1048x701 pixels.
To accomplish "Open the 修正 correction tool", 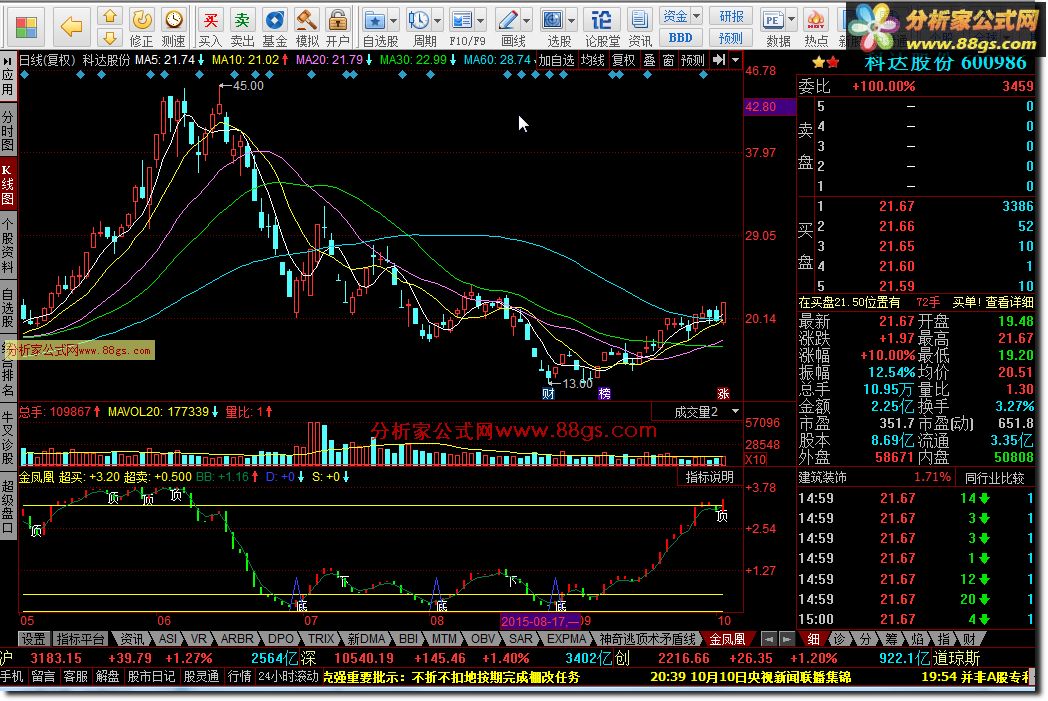I will (141, 27).
